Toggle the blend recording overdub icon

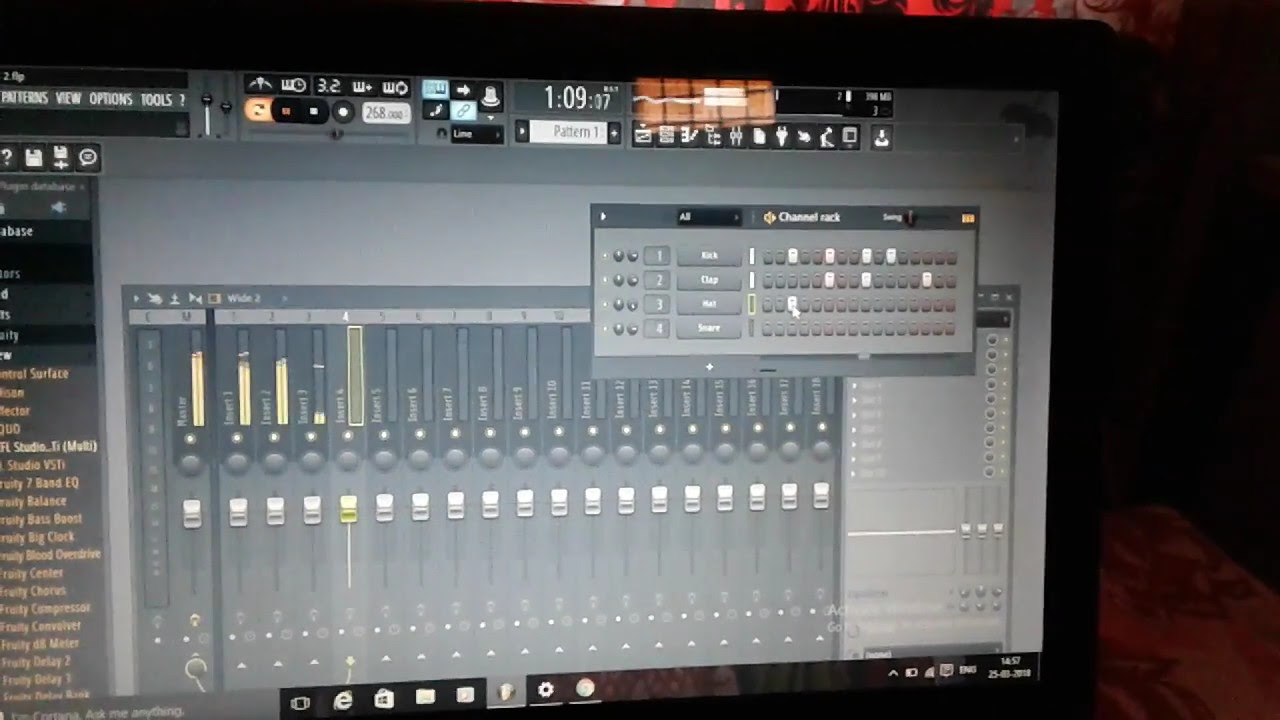click(x=362, y=87)
